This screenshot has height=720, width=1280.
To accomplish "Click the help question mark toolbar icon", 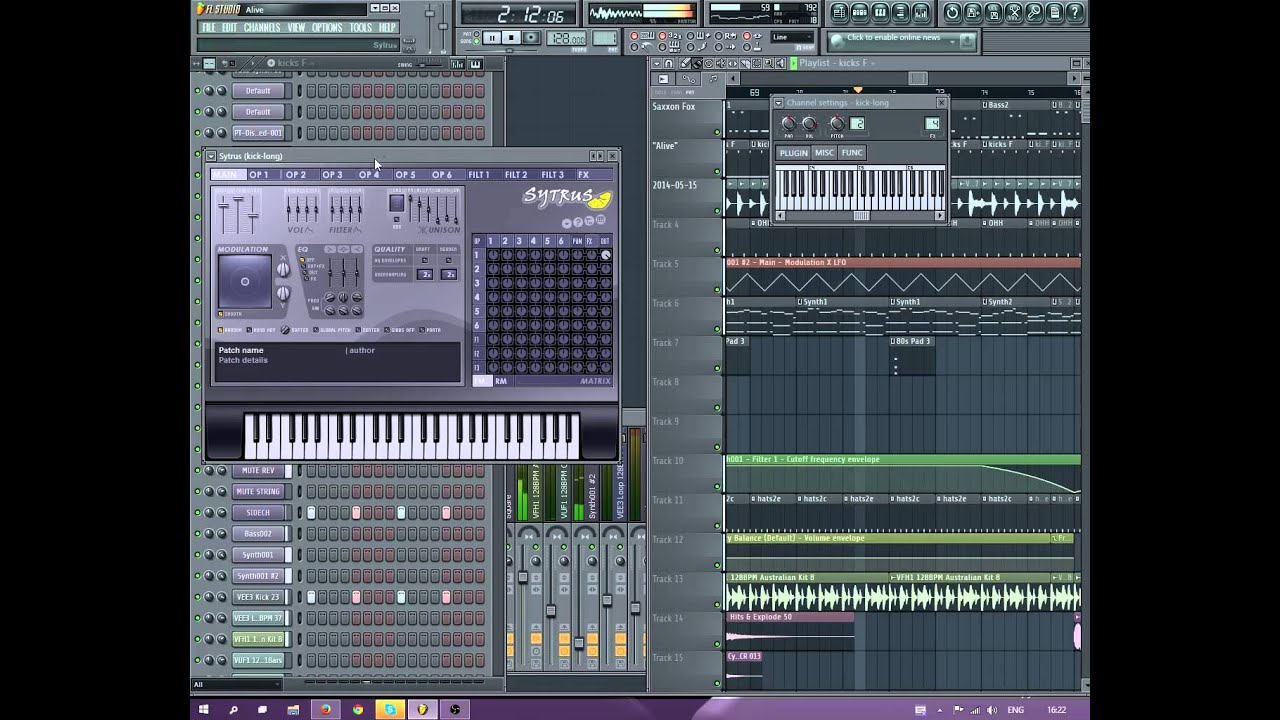I will (1075, 12).
